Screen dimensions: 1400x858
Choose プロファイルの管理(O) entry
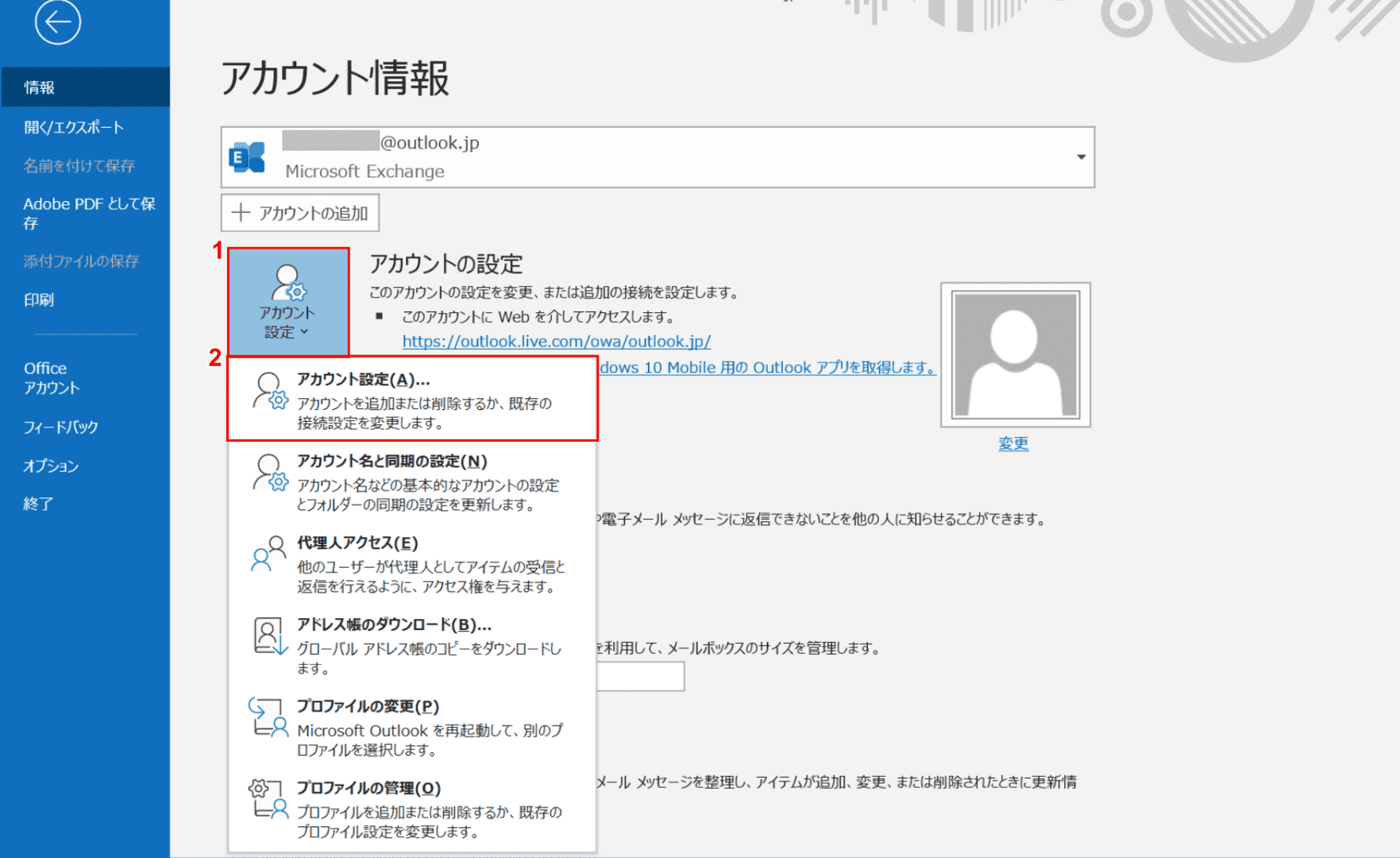(412, 809)
